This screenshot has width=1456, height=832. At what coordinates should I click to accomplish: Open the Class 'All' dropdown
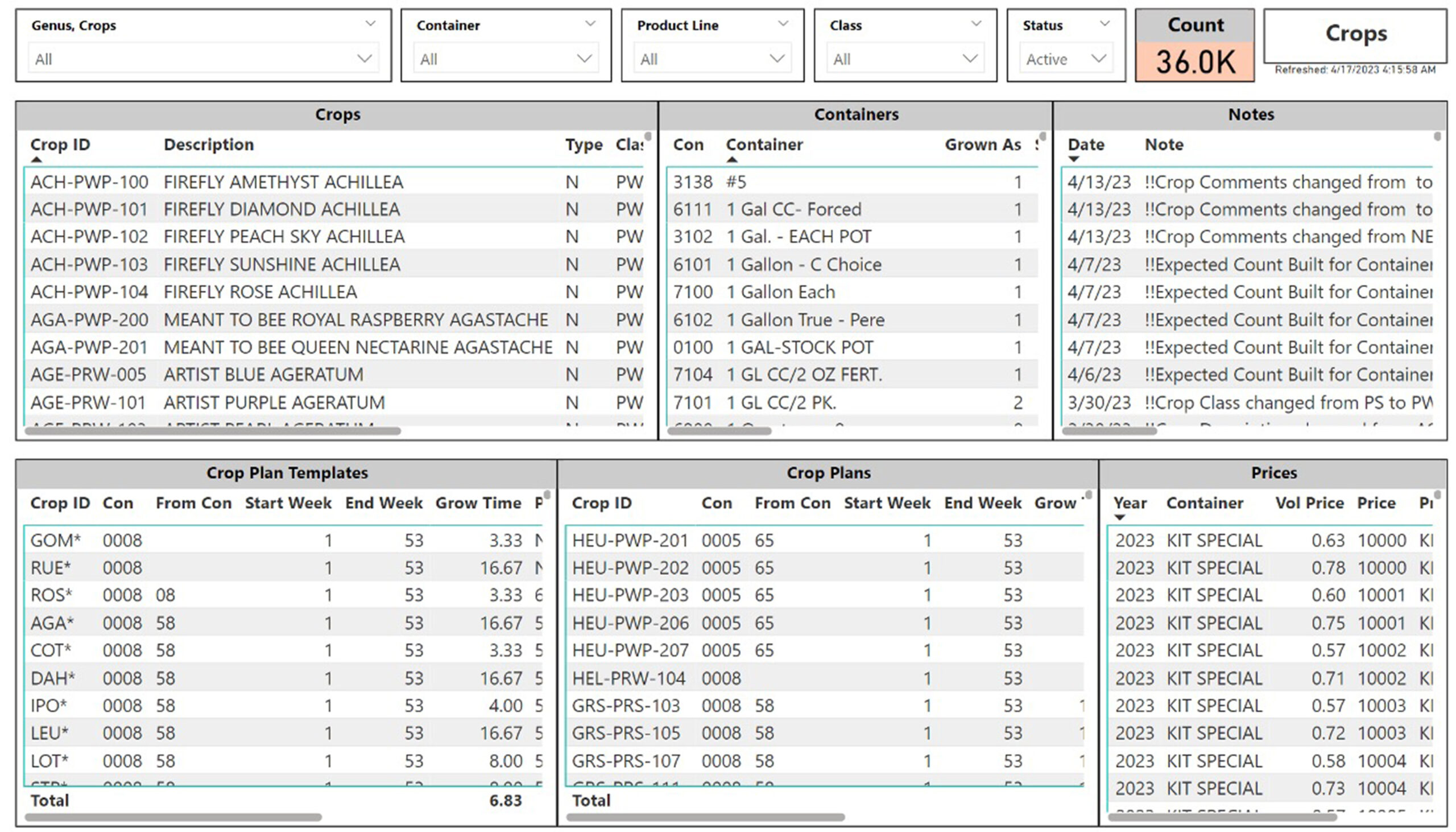[x=905, y=59]
